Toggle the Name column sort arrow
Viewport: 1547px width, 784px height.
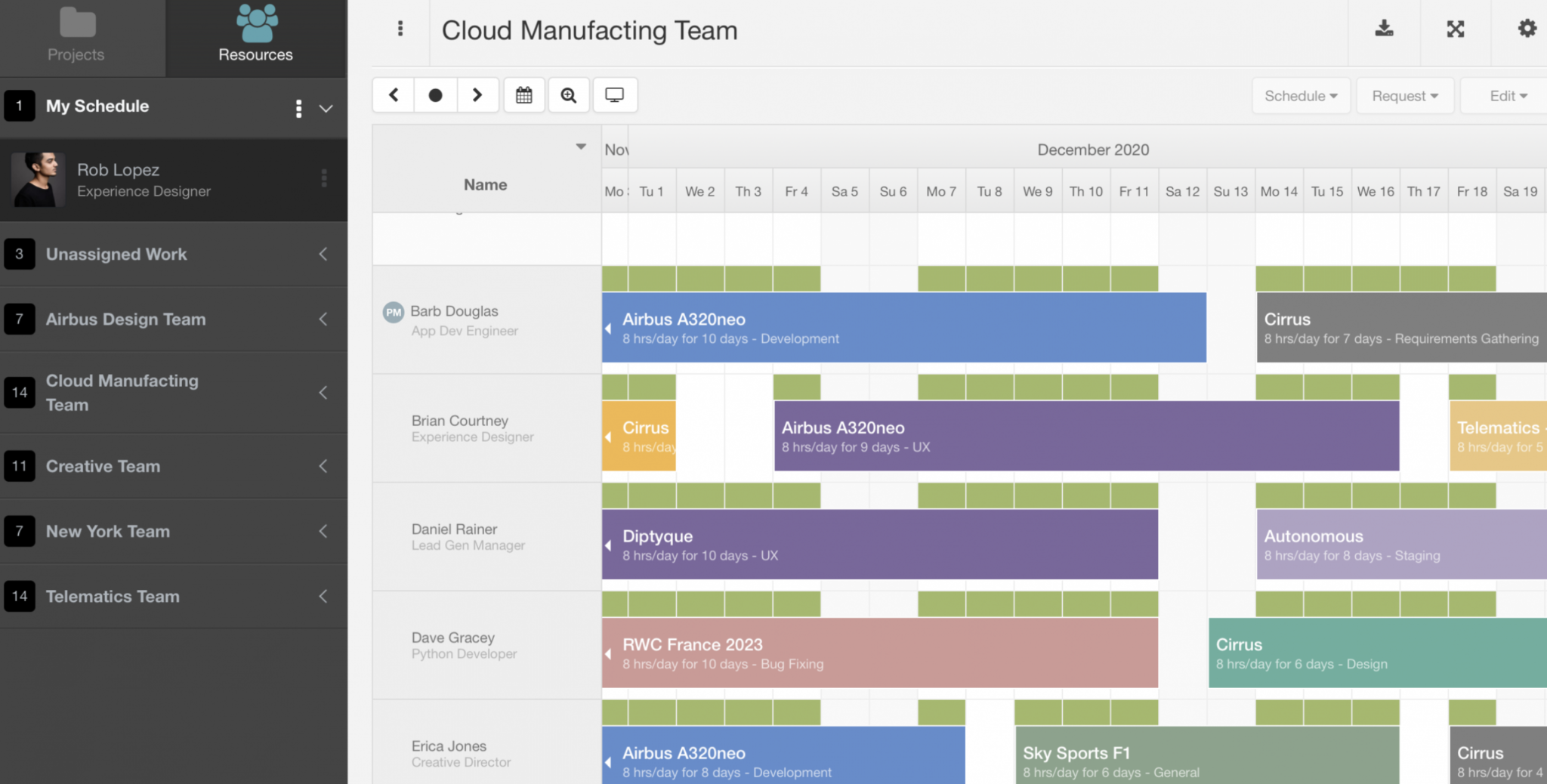(580, 146)
